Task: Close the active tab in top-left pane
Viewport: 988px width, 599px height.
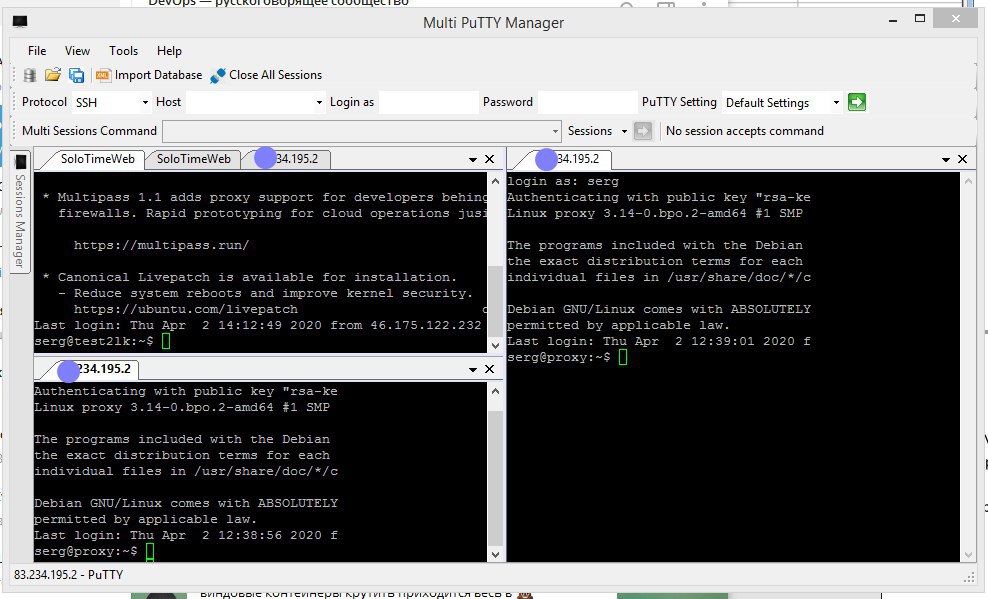Action: pos(490,159)
